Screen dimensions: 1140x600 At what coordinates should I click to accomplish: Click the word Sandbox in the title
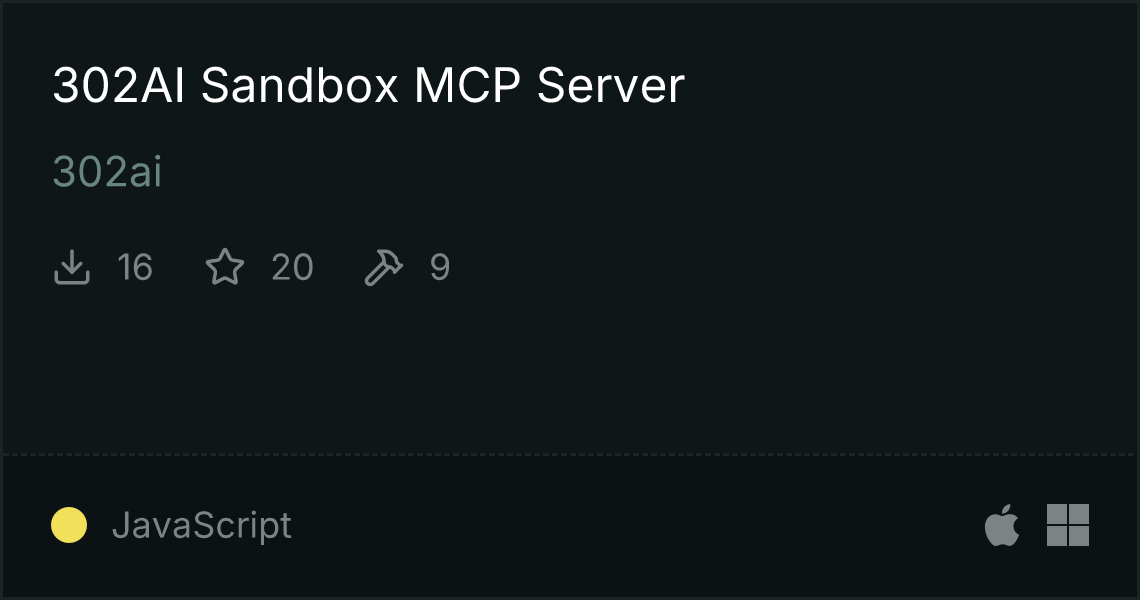(x=300, y=85)
